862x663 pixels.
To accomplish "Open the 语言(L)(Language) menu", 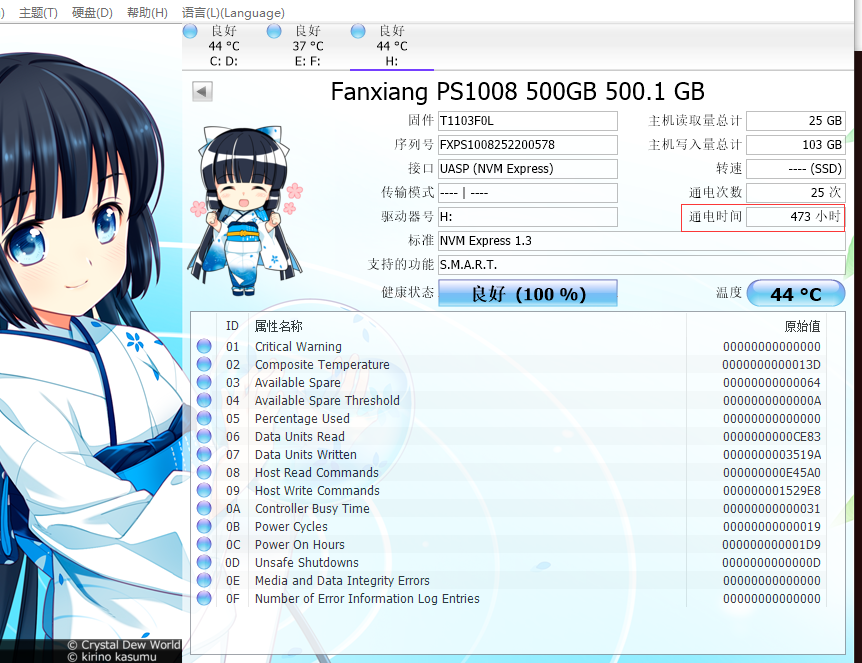I will pyautogui.click(x=233, y=13).
